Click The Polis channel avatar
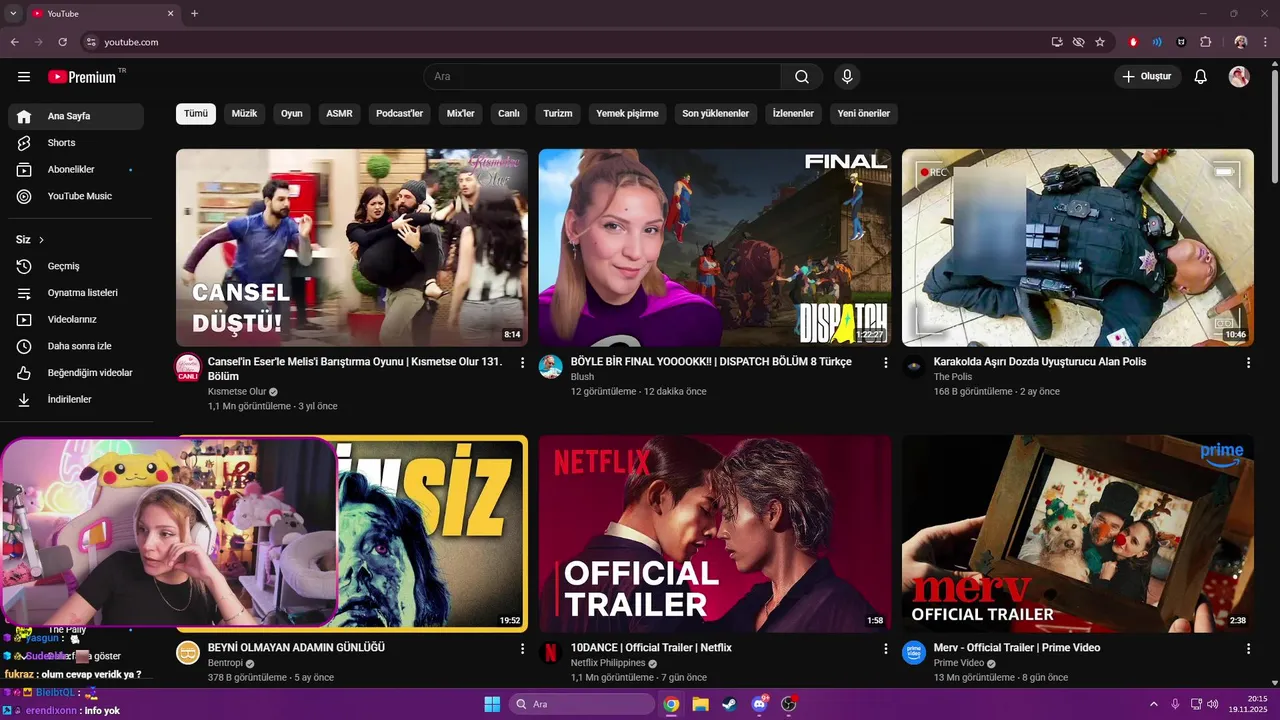Image resolution: width=1280 pixels, height=720 pixels. pyautogui.click(x=914, y=367)
